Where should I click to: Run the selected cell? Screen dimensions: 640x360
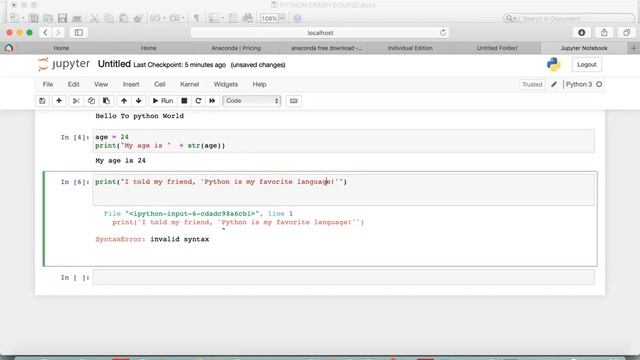coord(163,101)
